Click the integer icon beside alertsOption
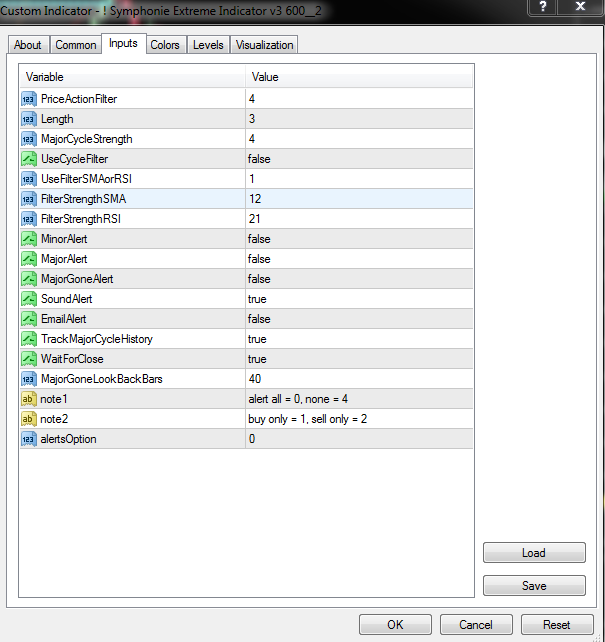The image size is (605, 642). point(29,439)
